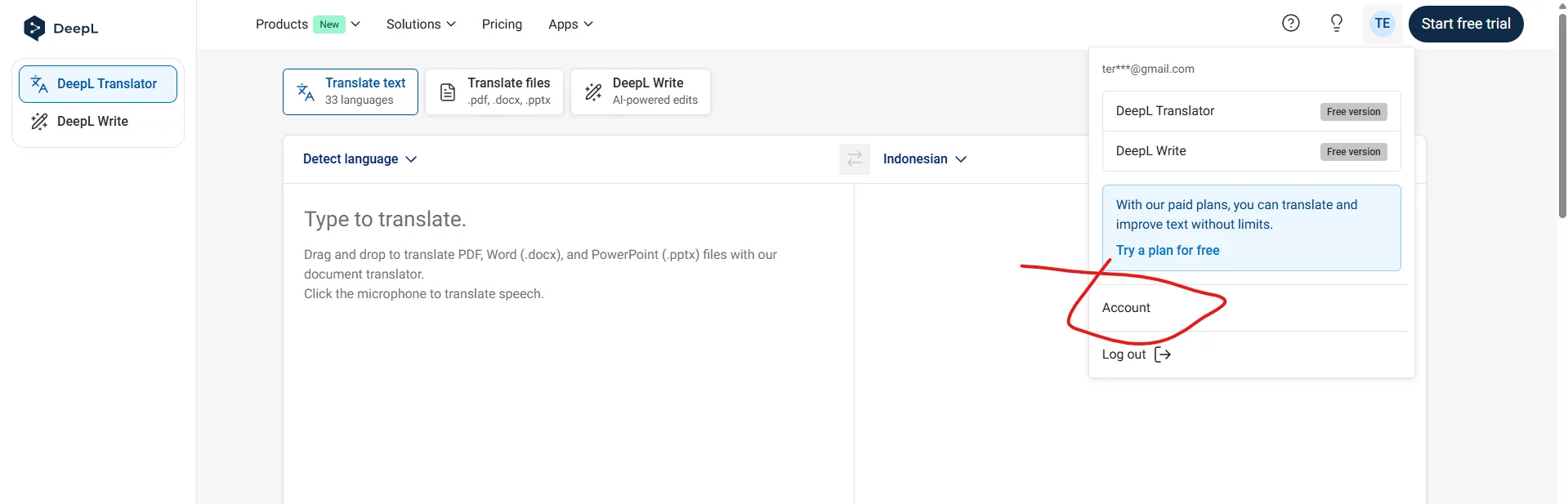
Task: Open the Solutions dropdown menu
Action: coord(421,25)
